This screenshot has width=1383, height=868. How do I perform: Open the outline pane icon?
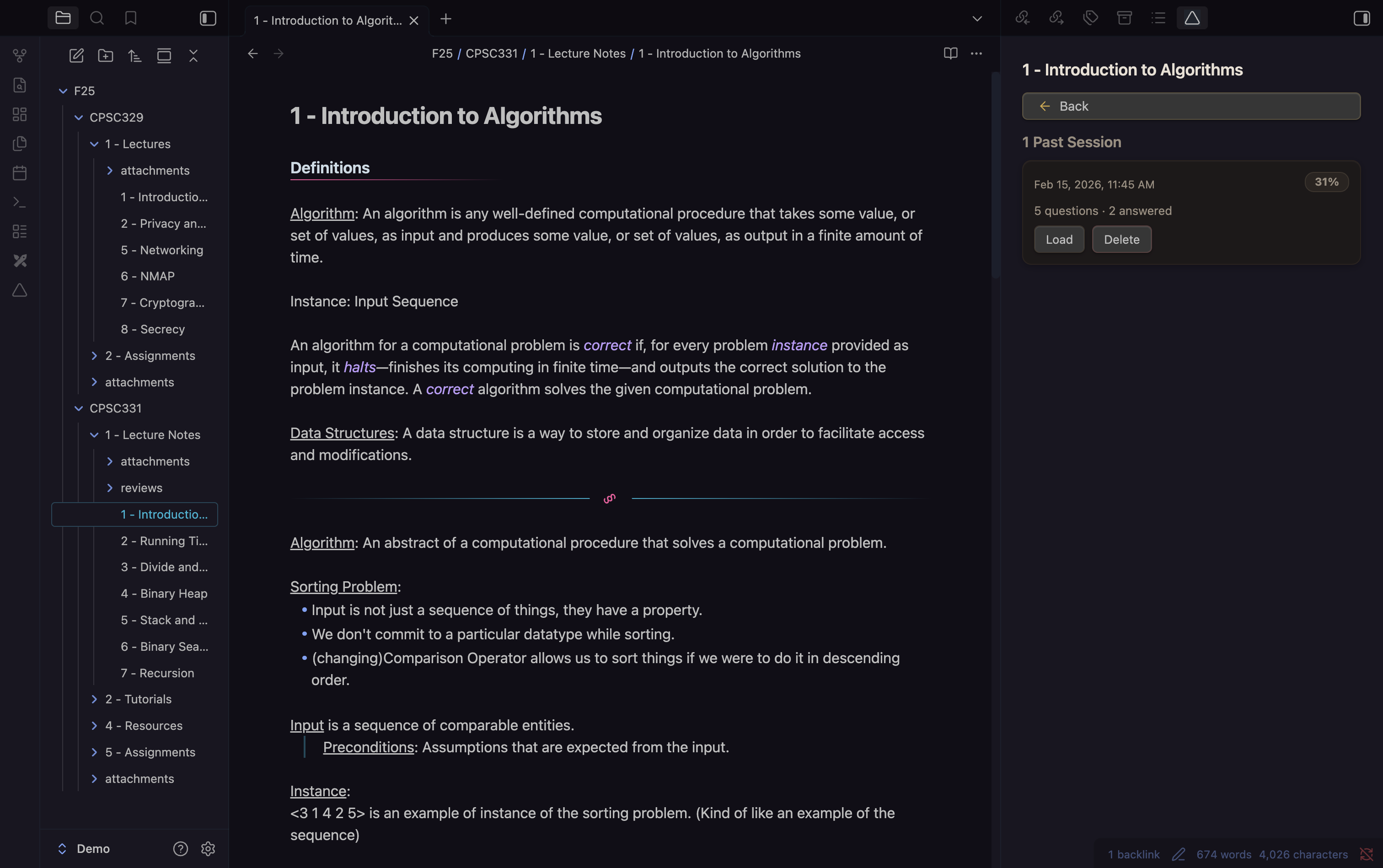point(1158,18)
